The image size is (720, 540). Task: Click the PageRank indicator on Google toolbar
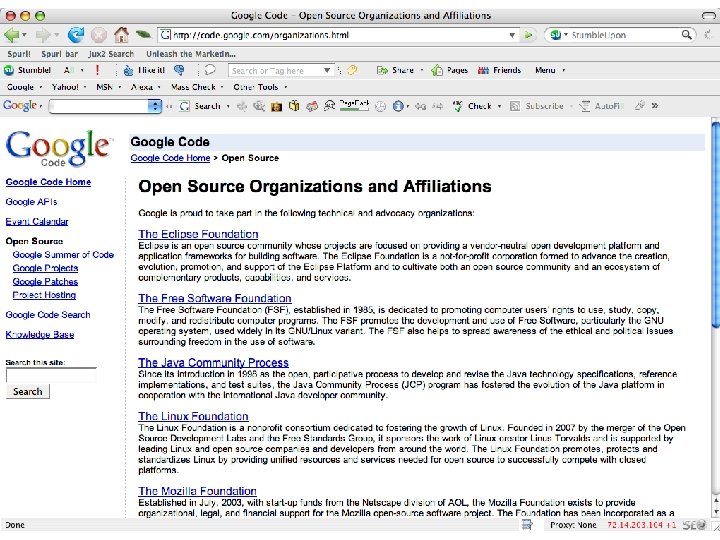[x=354, y=106]
